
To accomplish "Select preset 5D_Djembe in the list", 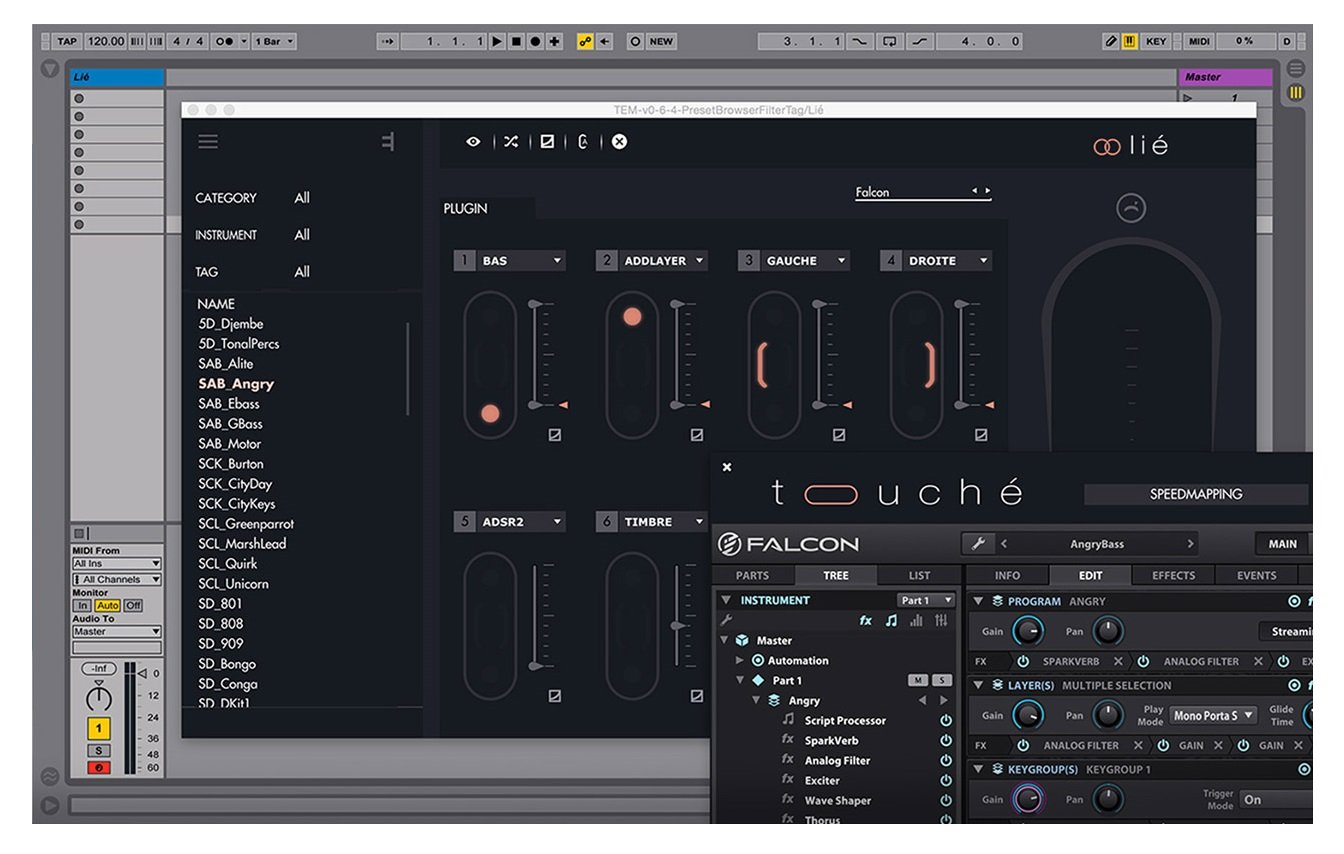I will coord(231,324).
